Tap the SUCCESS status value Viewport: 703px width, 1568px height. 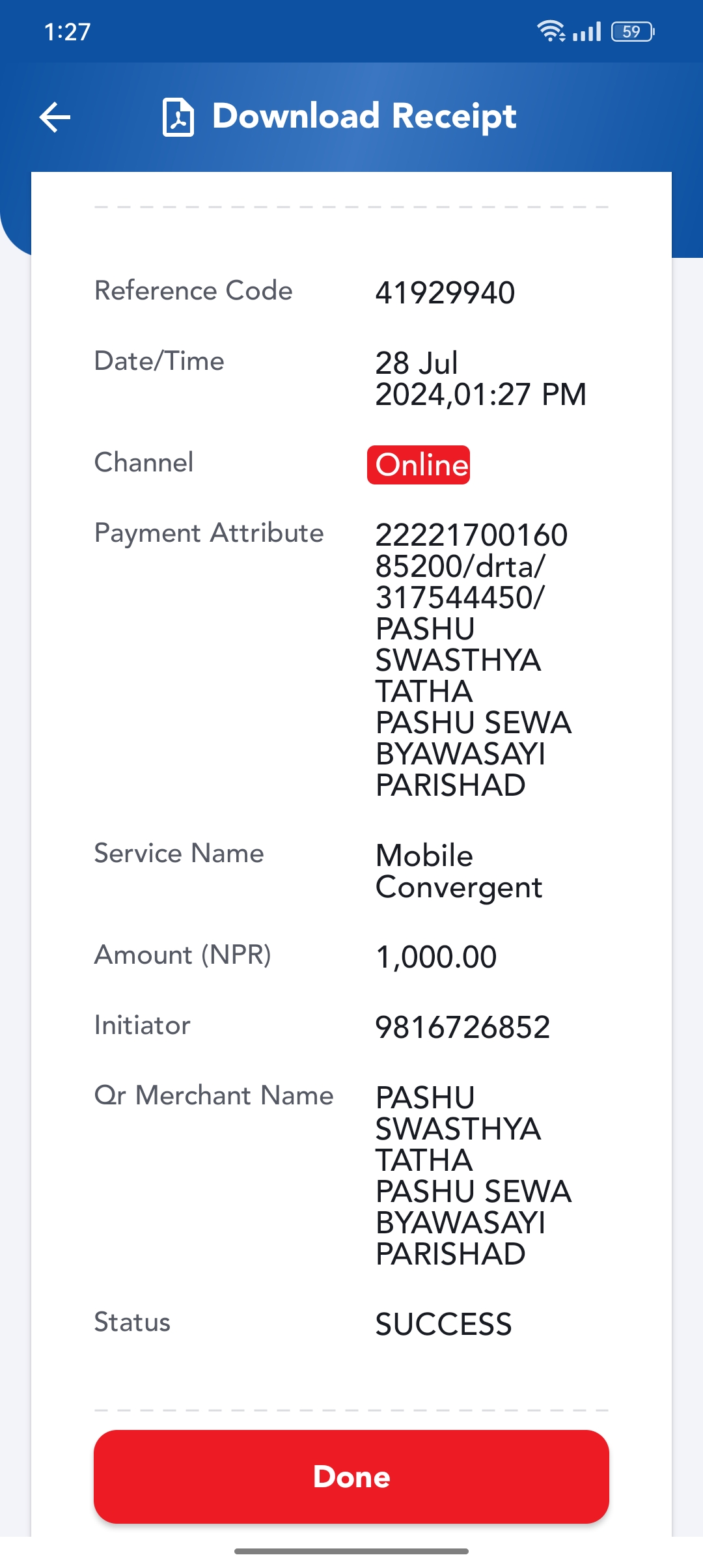[444, 1324]
